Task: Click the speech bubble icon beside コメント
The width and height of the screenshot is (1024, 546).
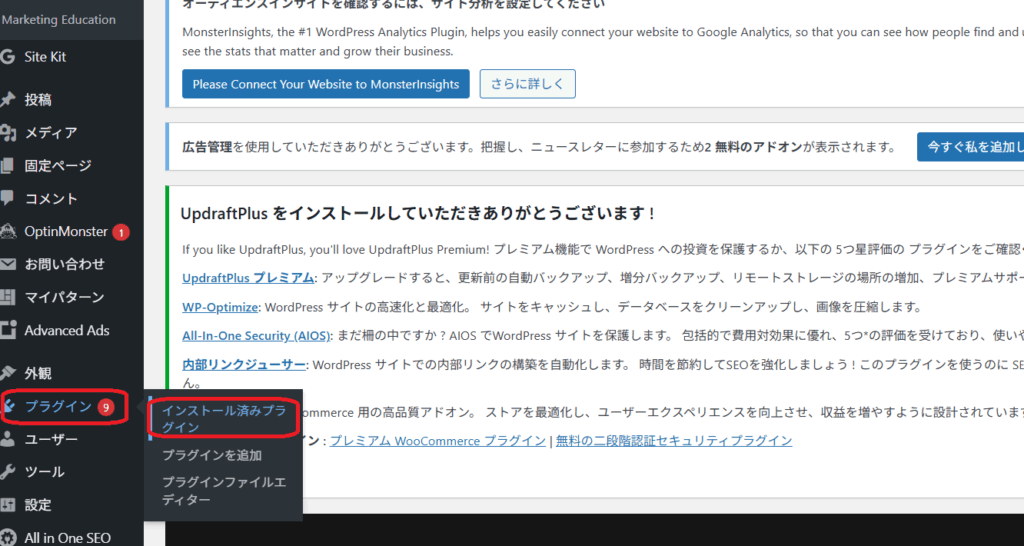Action: (x=7, y=199)
